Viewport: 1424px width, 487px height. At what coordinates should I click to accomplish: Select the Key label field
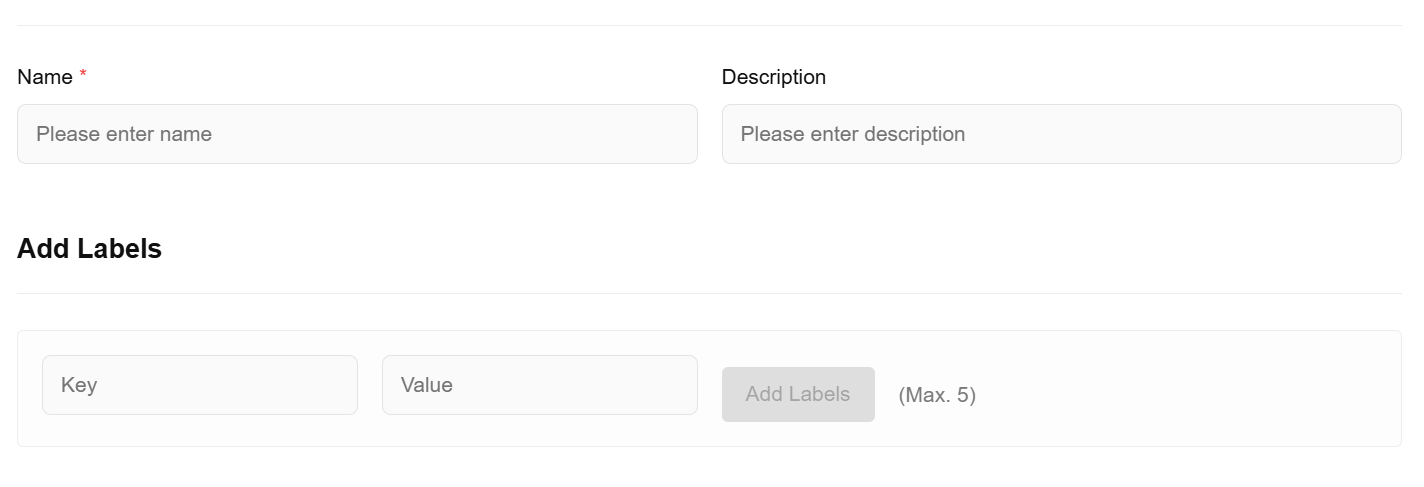[199, 385]
